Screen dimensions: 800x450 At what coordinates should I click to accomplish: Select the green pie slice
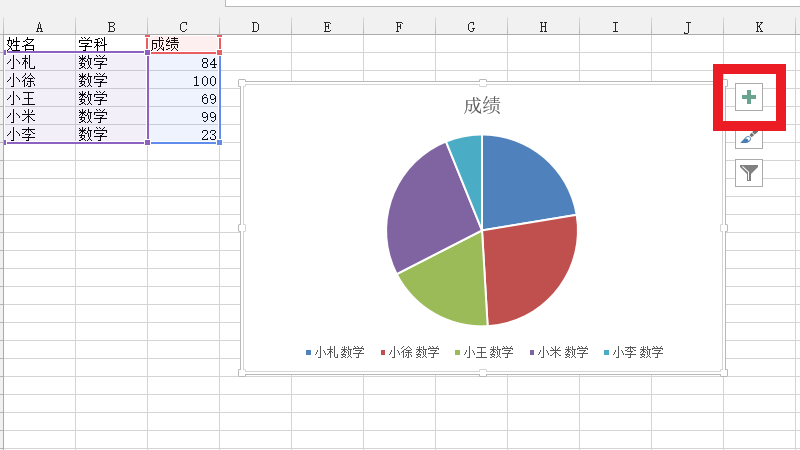click(x=446, y=286)
